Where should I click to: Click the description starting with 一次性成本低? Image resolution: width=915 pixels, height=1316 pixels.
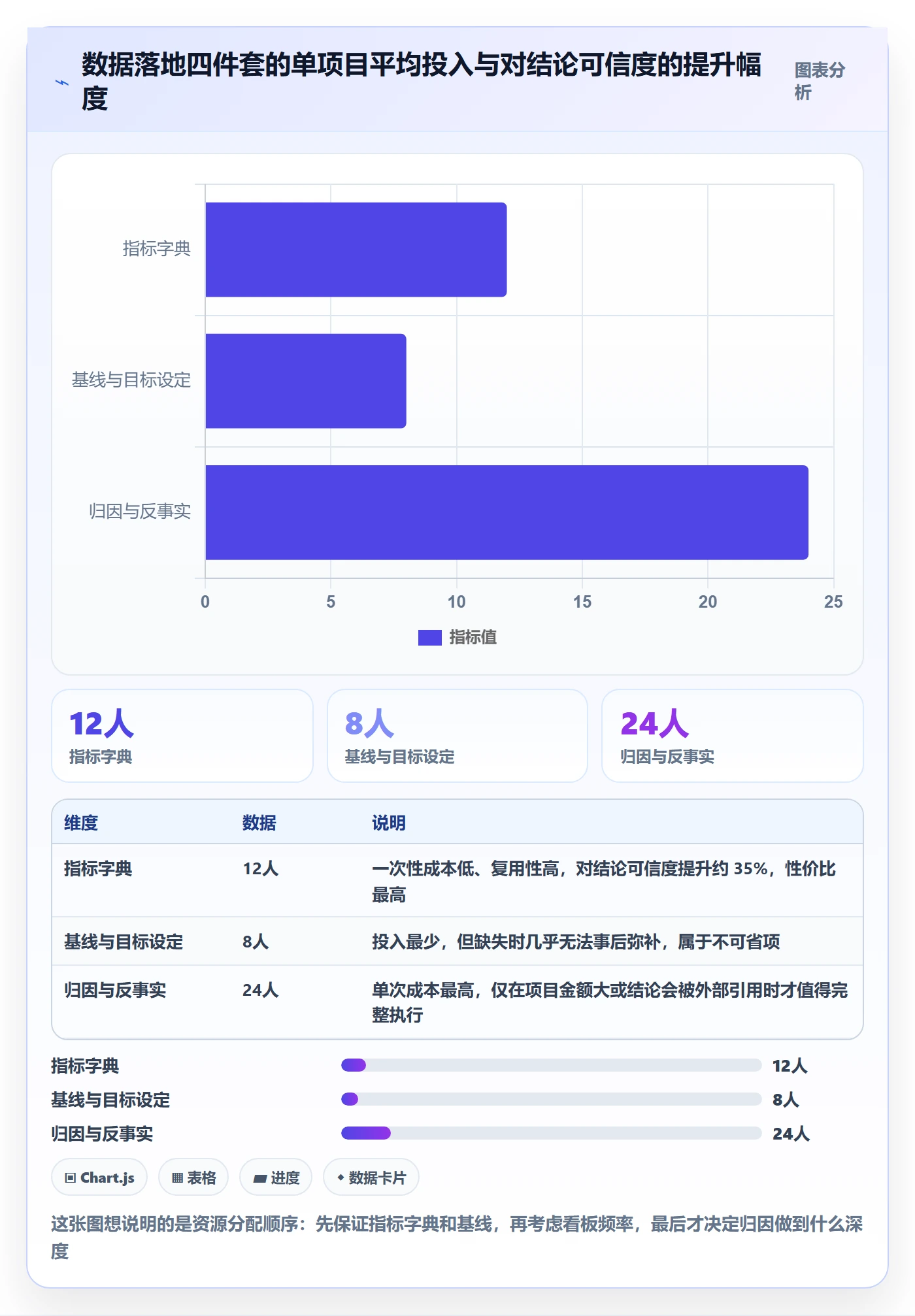[604, 881]
